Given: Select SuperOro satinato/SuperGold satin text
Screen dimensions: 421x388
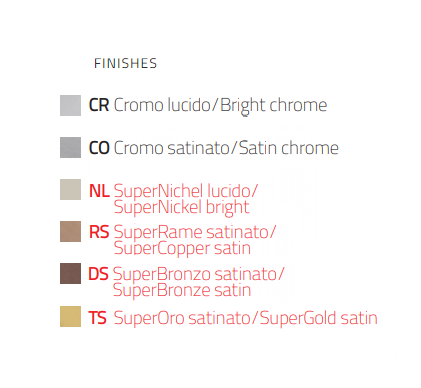Looking at the screenshot, I should click(245, 318).
